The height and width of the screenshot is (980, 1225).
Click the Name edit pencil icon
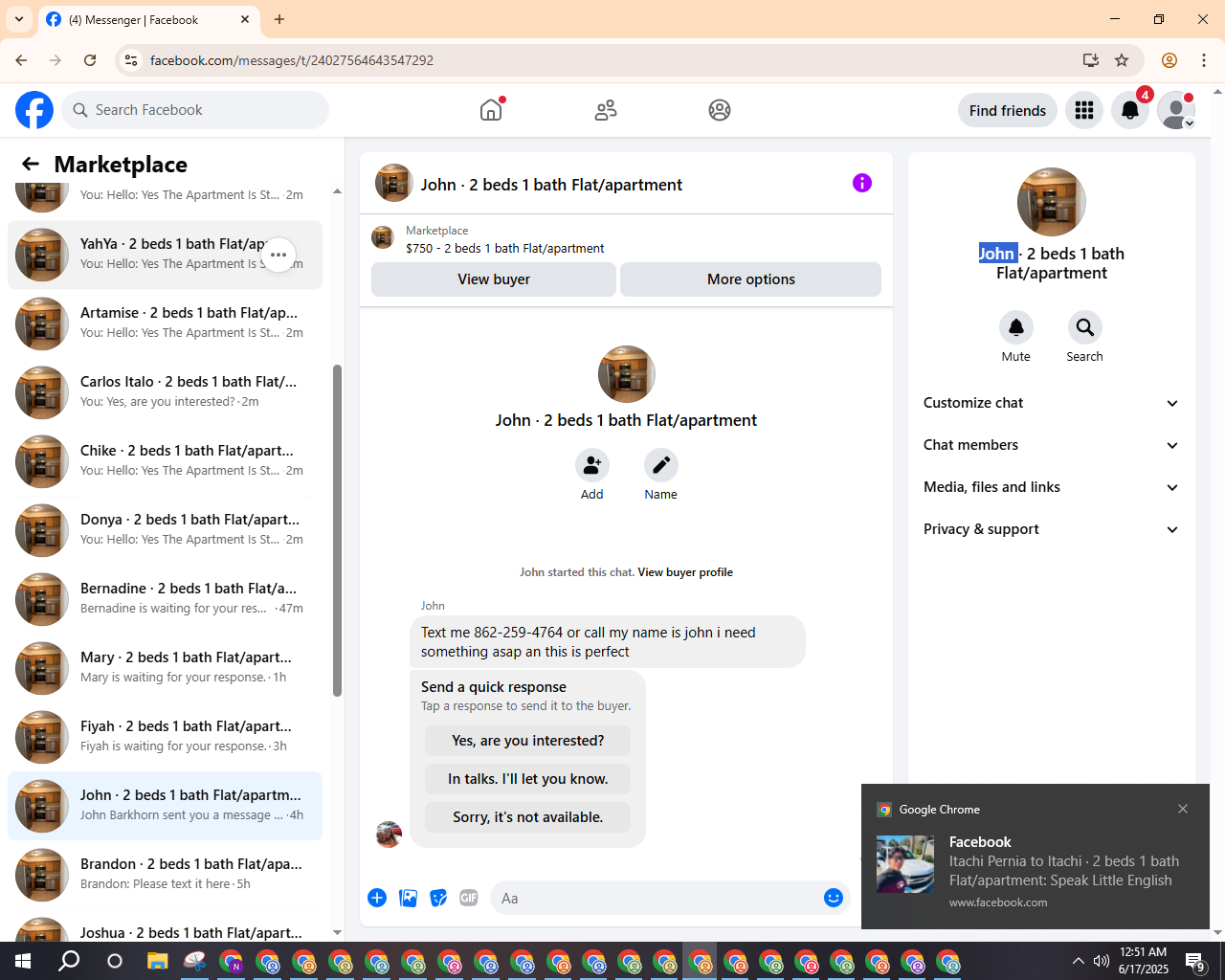point(661,465)
